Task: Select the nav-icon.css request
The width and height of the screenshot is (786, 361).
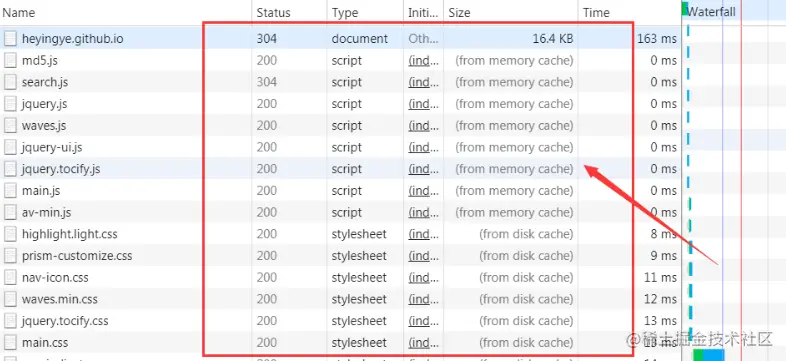Action: 340,277
